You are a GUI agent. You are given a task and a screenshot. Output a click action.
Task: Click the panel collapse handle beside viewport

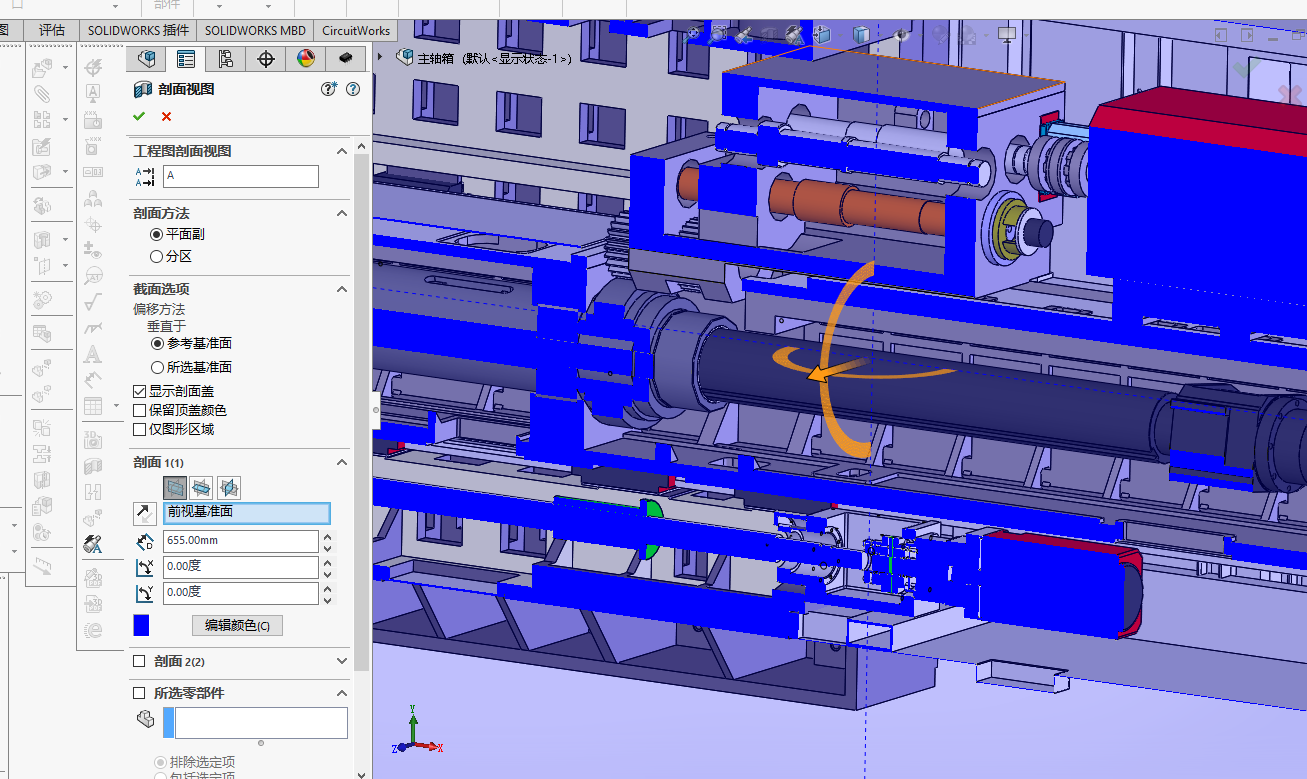(x=374, y=408)
